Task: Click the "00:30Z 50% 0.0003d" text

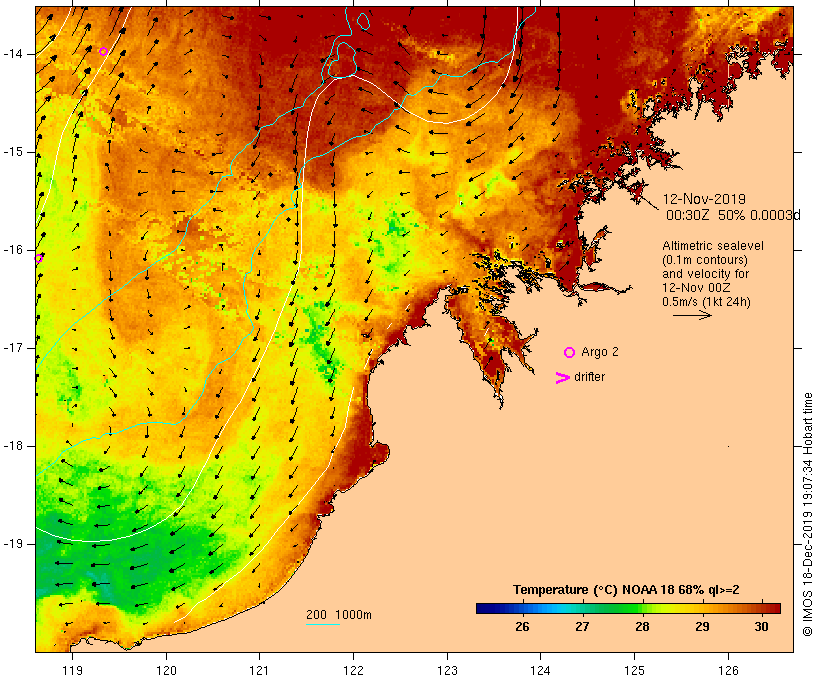Action: 733,215
